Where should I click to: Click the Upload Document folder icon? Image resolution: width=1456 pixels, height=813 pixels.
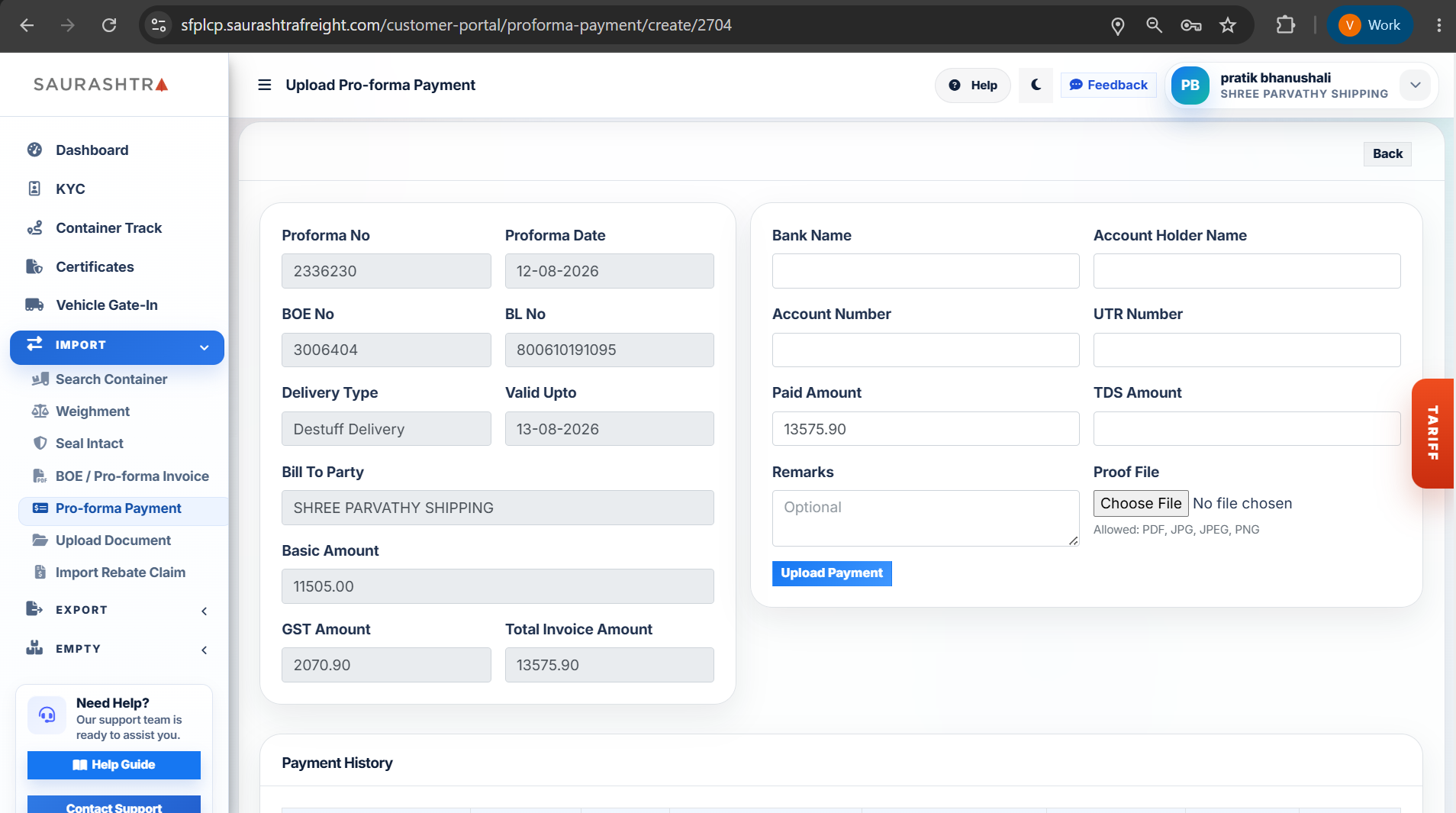[40, 540]
